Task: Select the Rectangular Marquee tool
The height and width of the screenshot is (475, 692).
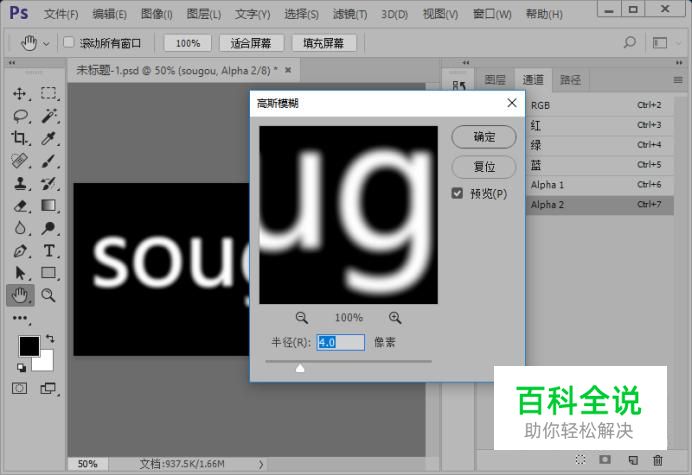Action: (49, 94)
